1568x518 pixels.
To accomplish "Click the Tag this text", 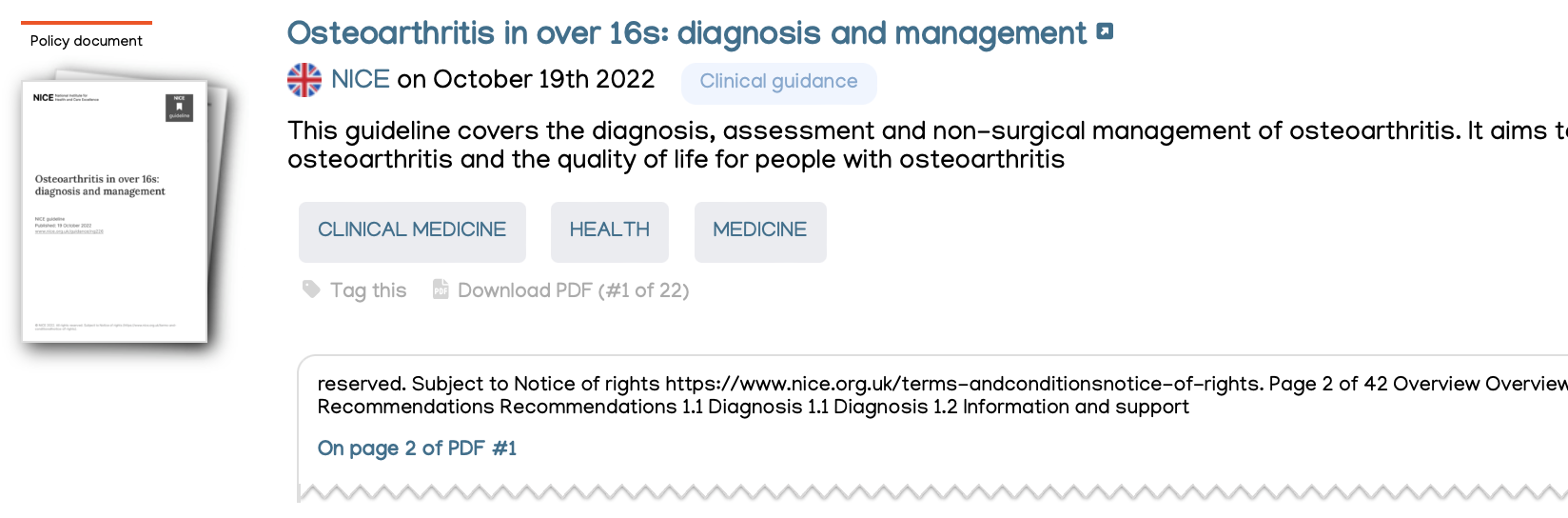I will point(368,290).
